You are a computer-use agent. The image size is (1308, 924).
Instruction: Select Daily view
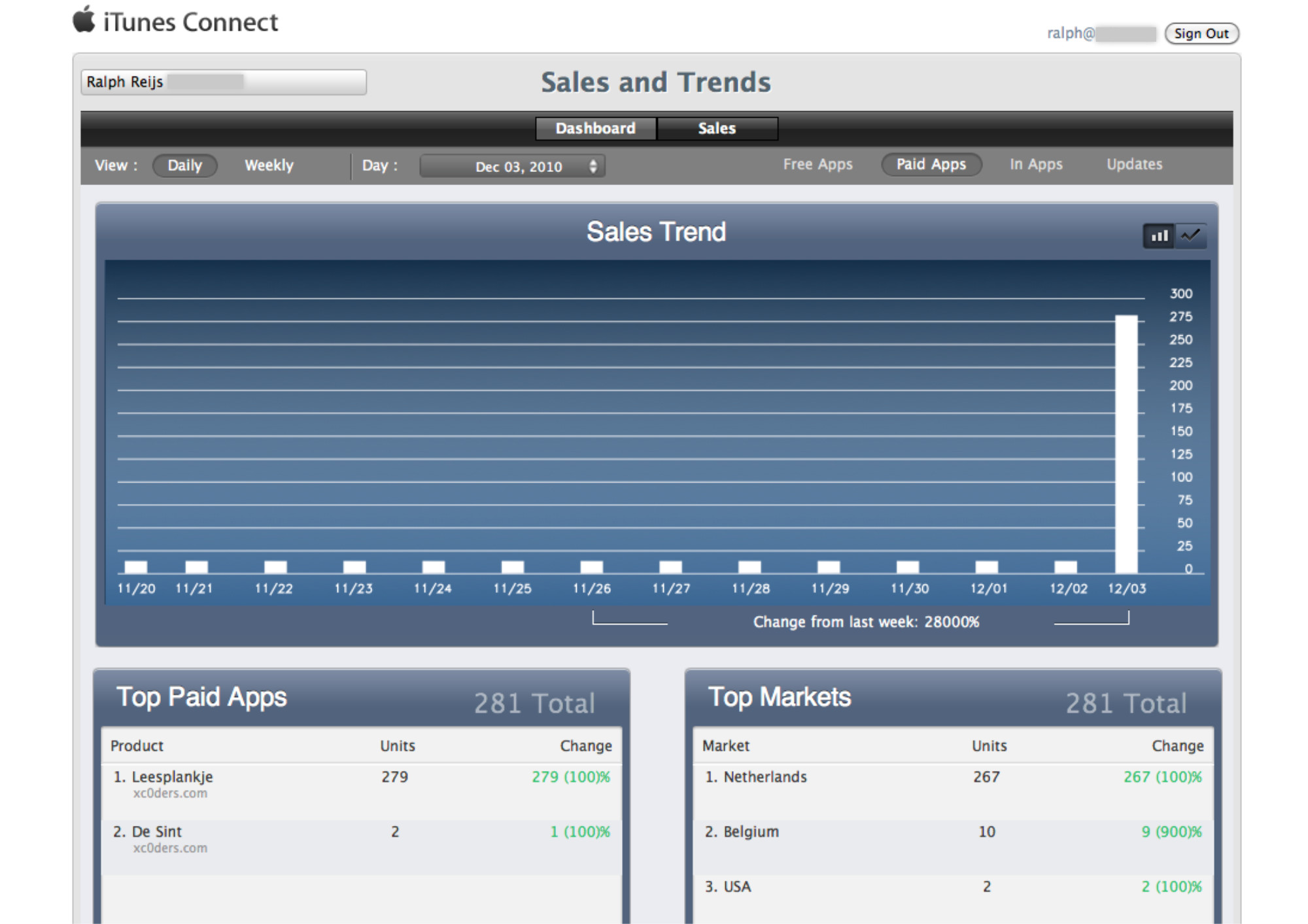tap(184, 165)
